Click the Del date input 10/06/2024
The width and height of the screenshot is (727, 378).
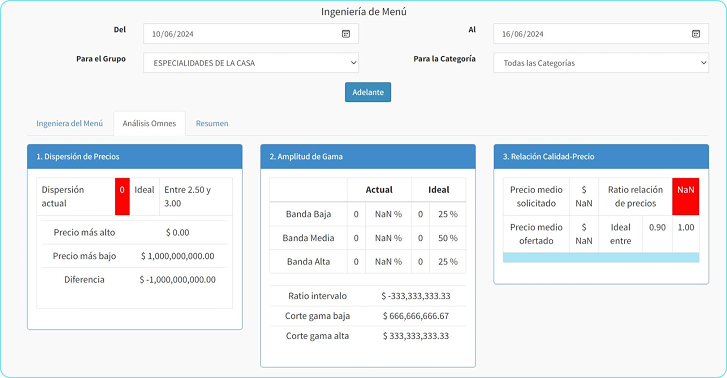click(251, 34)
